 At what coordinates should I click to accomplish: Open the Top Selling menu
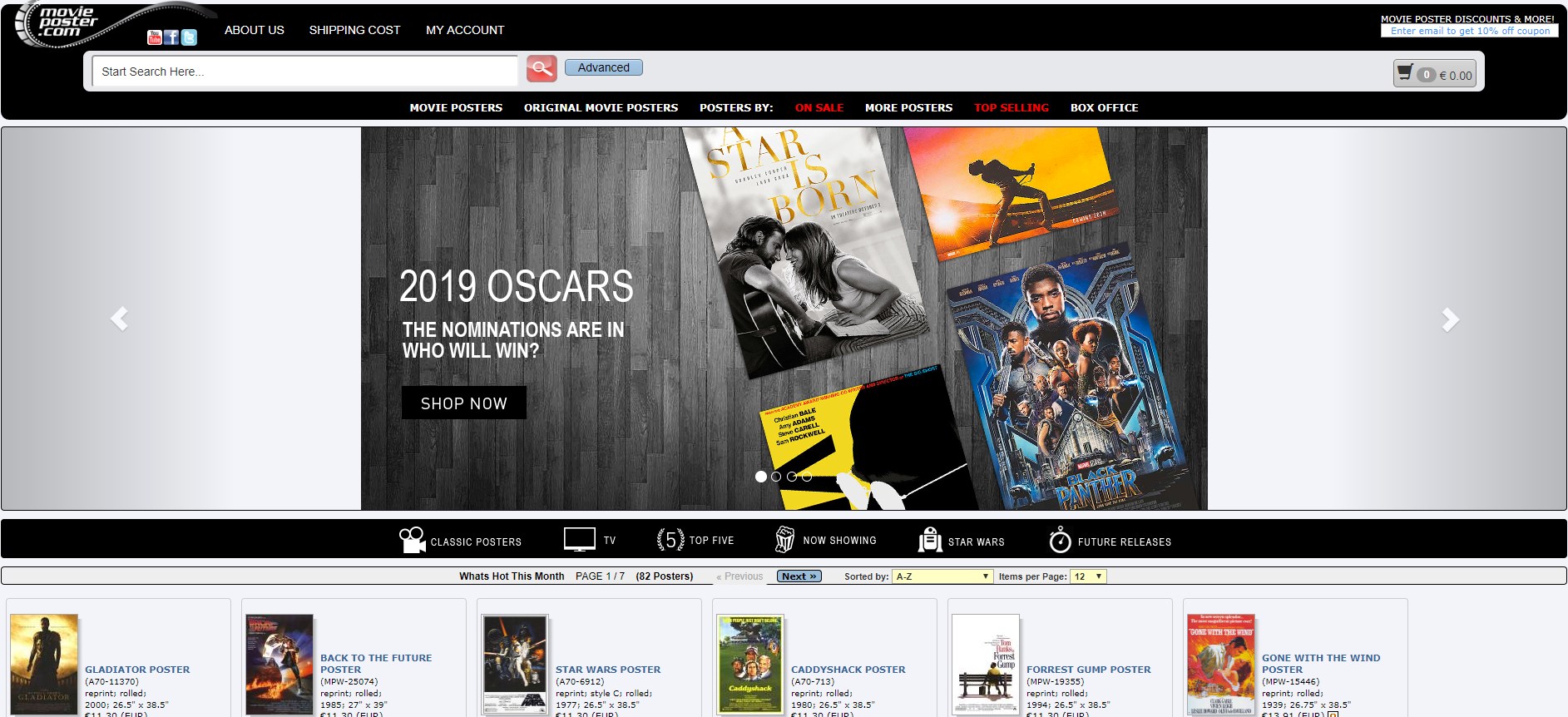pos(1012,107)
